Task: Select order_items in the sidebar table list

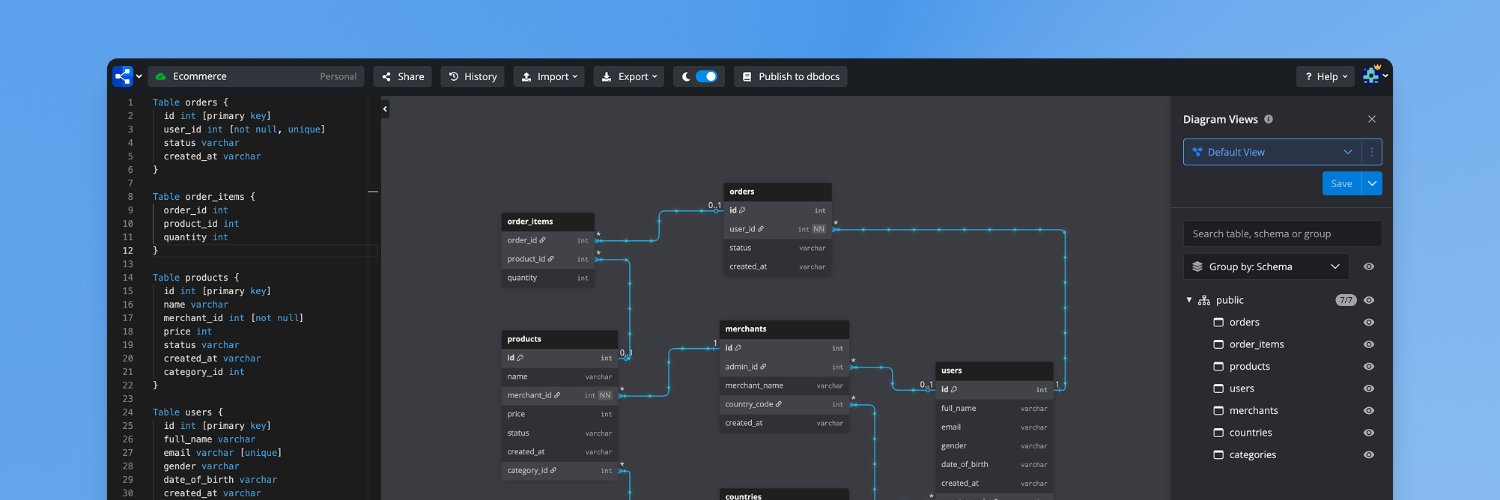Action: tap(1257, 344)
